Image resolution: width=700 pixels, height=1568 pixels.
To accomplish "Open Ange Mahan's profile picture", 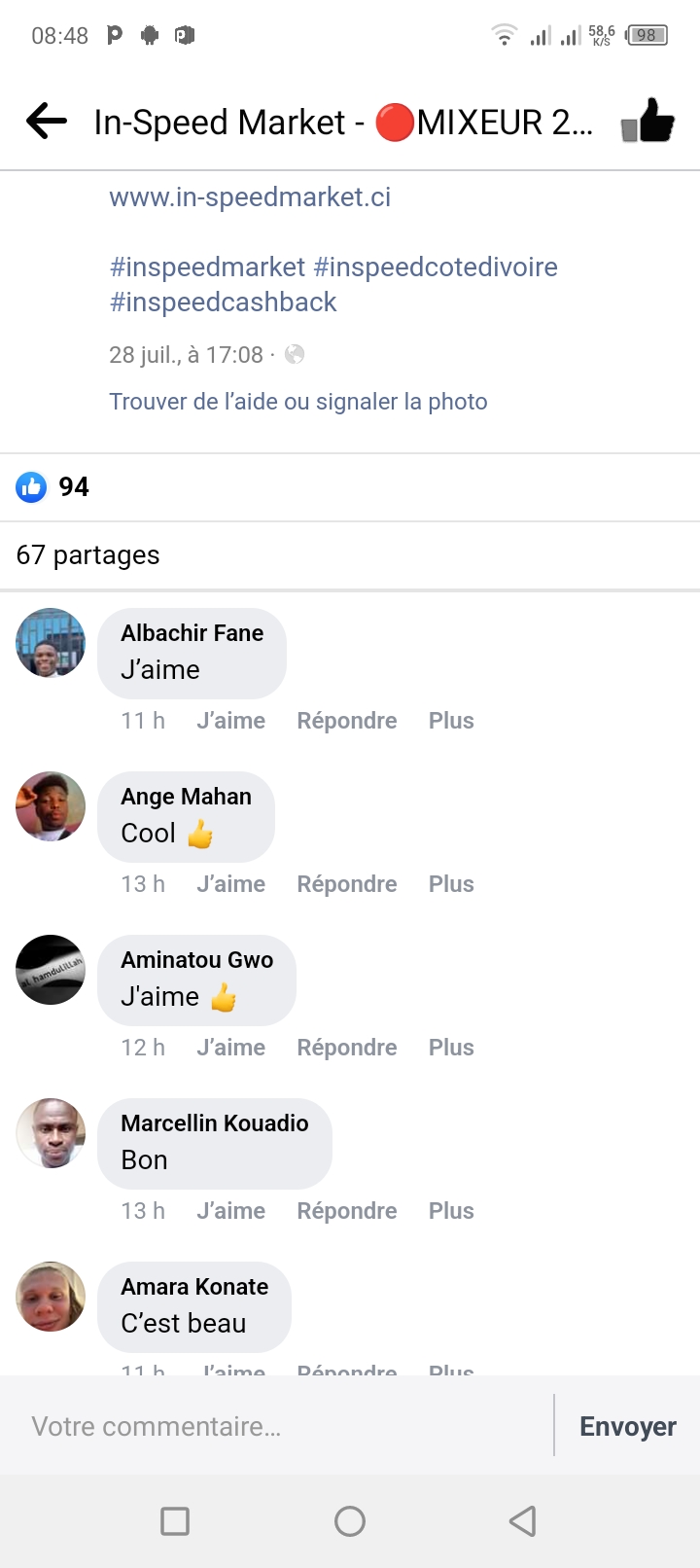I will [x=51, y=806].
